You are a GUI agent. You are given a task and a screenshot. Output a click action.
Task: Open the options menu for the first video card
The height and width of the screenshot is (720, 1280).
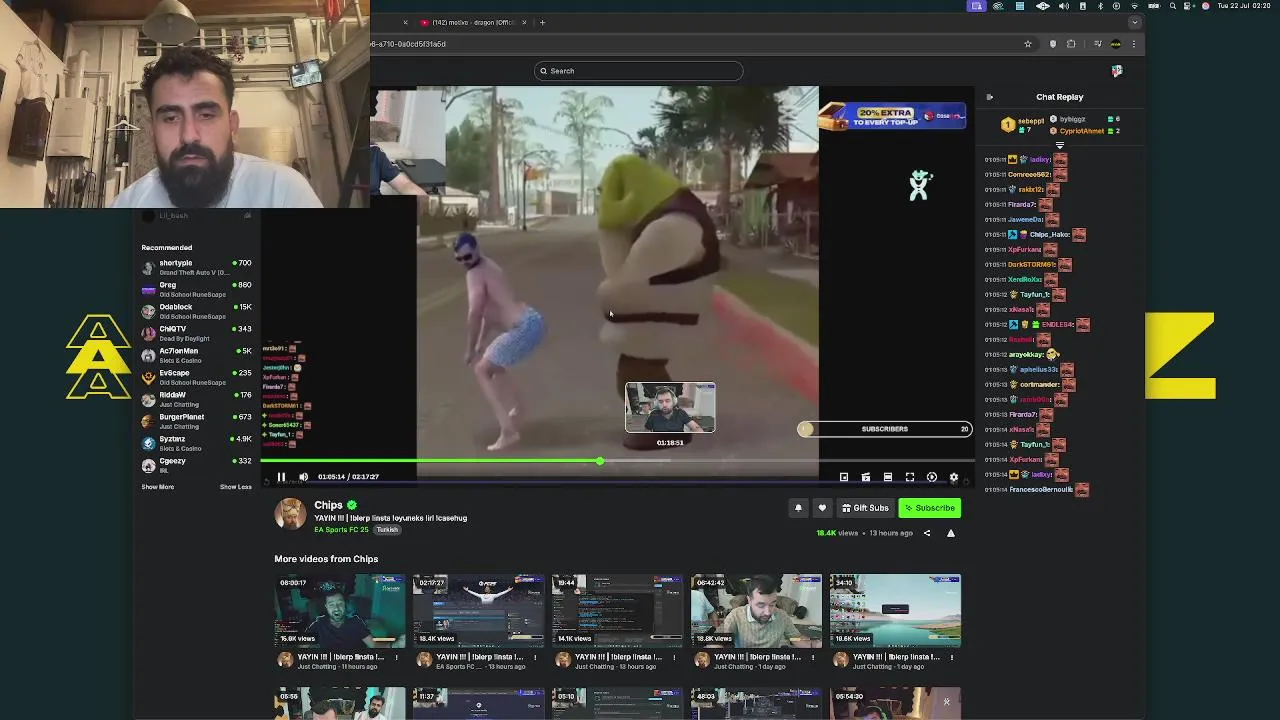pyautogui.click(x=396, y=658)
